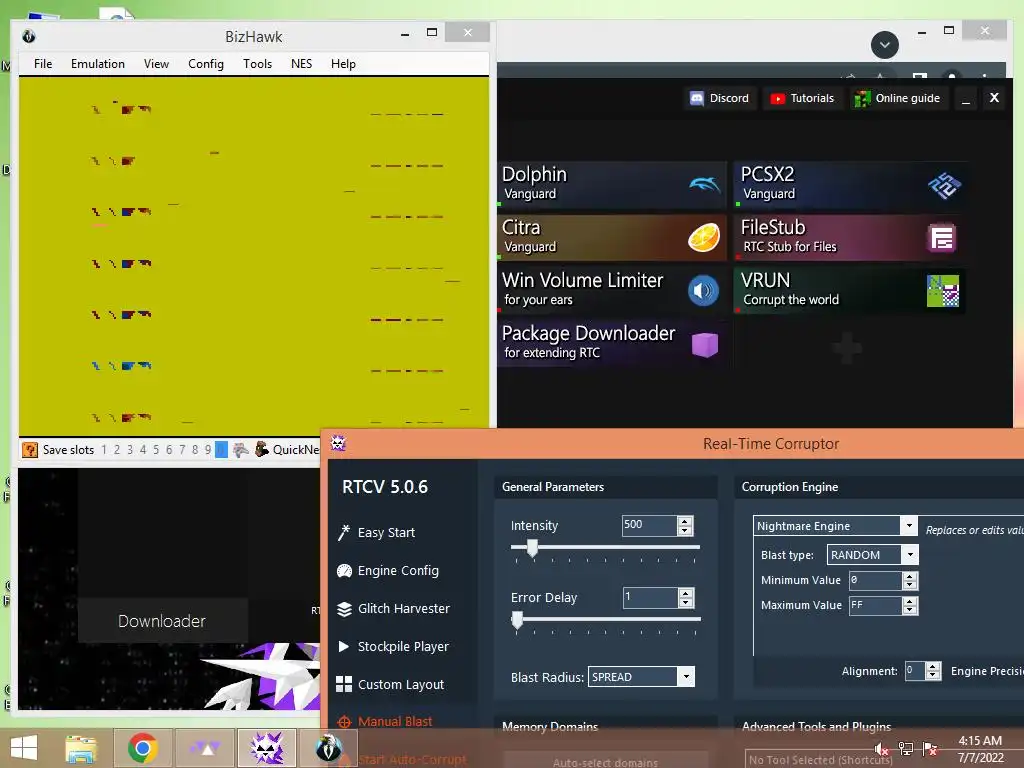
Task: Select save slot 1 in BizHawk
Action: (104, 450)
